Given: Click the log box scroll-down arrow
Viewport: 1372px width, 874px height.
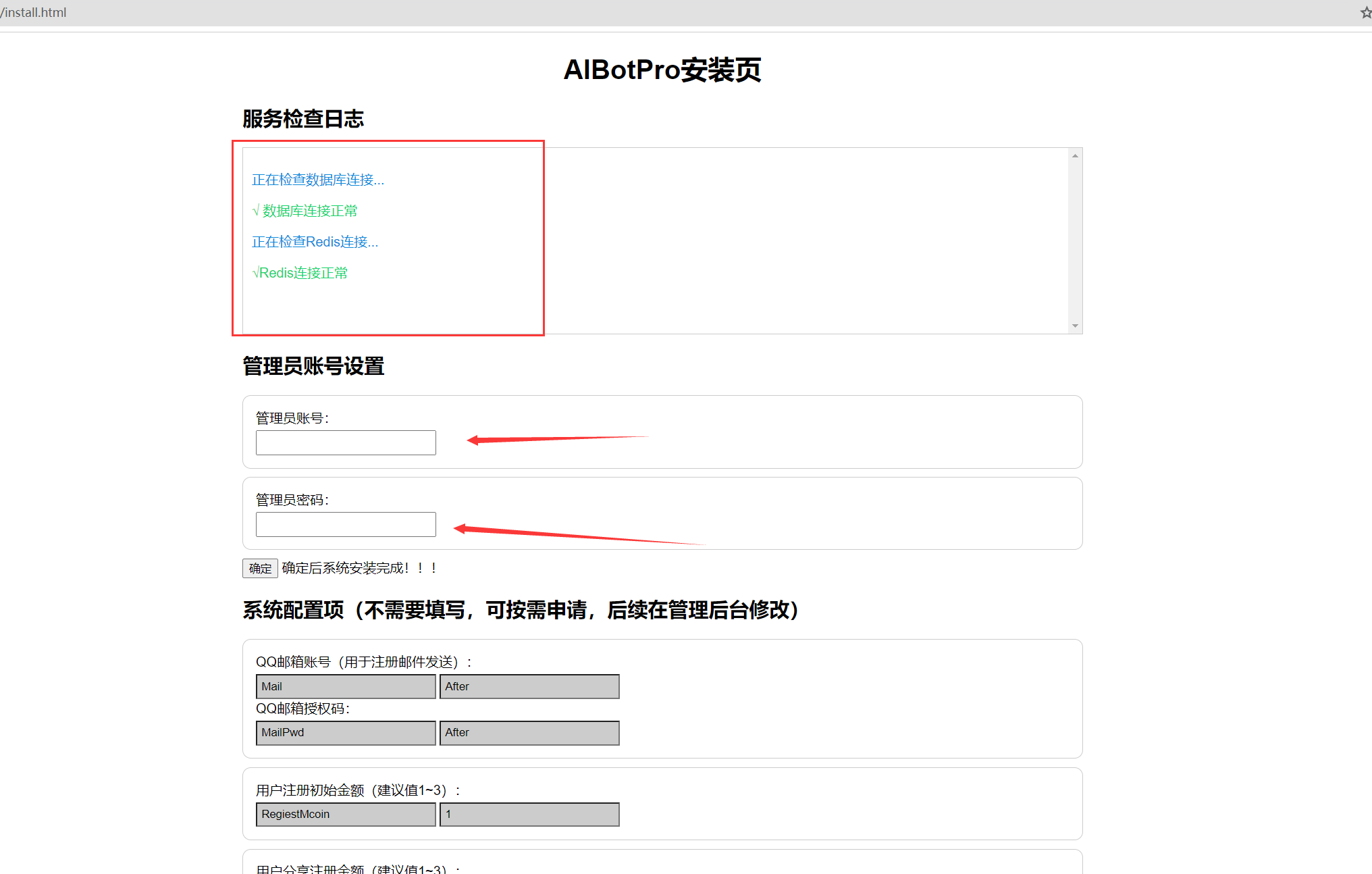Looking at the screenshot, I should point(1075,326).
